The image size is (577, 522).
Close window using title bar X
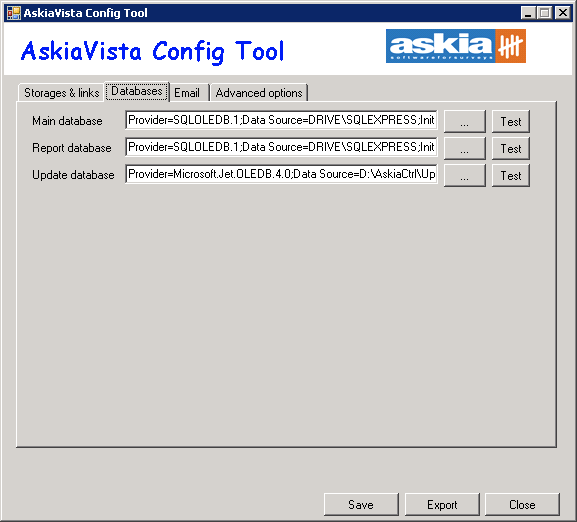click(x=563, y=13)
